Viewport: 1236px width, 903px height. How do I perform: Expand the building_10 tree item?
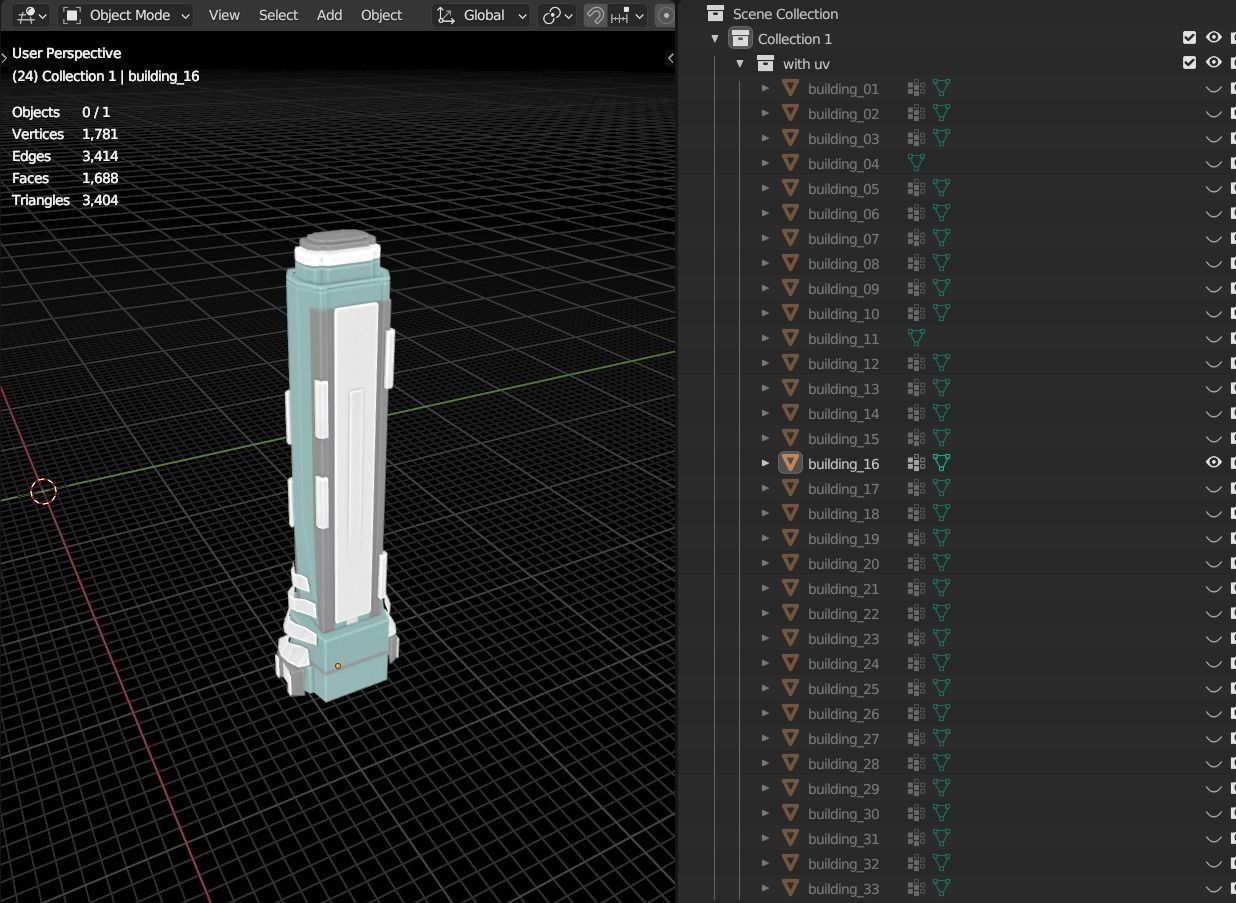[x=766, y=313]
